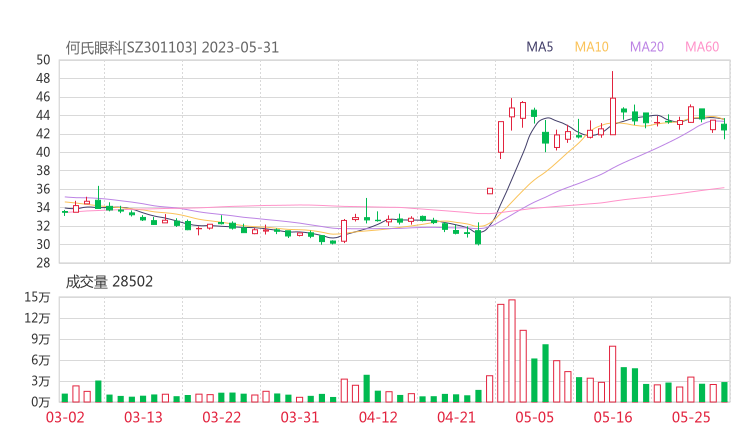Click the 05-16 date axis label
This screenshot has height=440, width=740.
click(x=613, y=417)
